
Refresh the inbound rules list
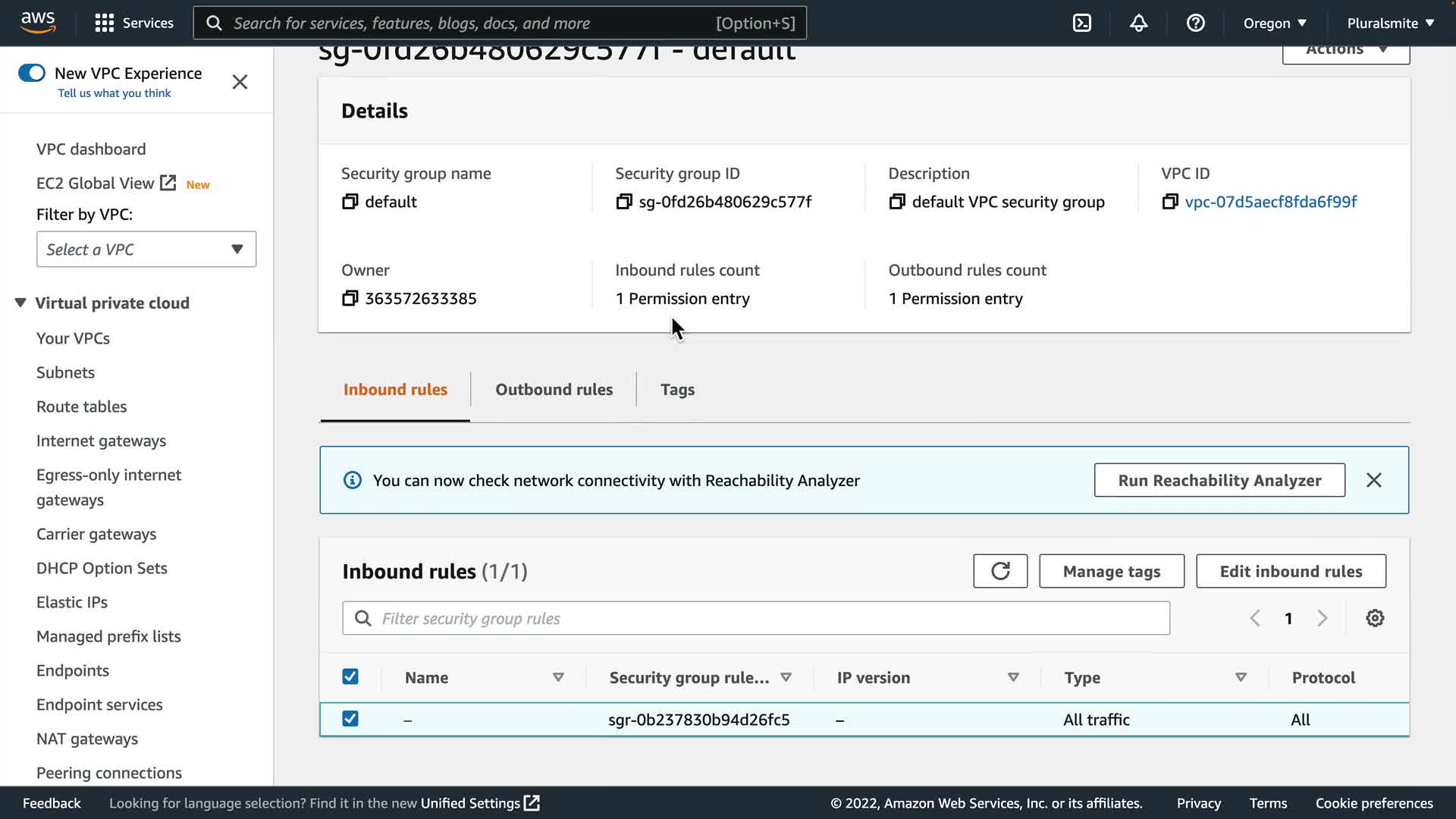(x=1000, y=571)
